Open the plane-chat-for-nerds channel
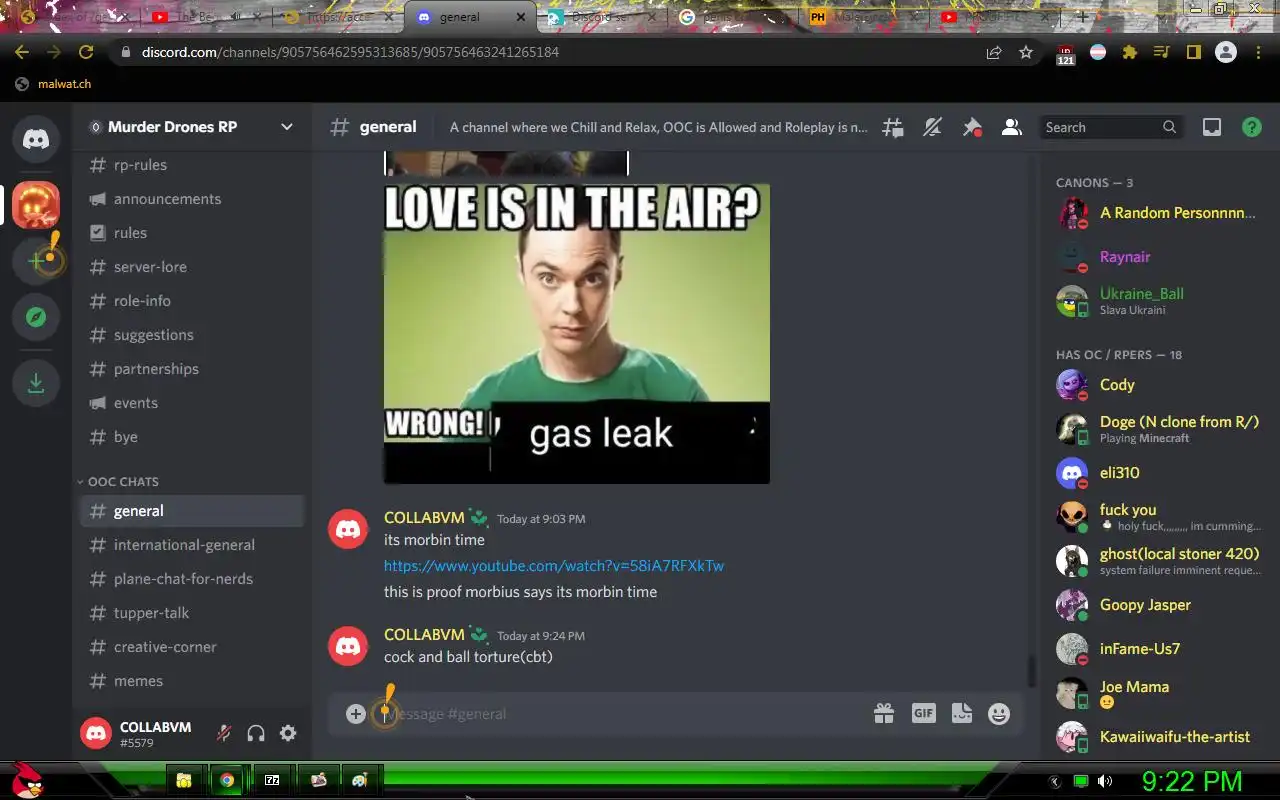The image size is (1280, 800). click(x=192, y=579)
